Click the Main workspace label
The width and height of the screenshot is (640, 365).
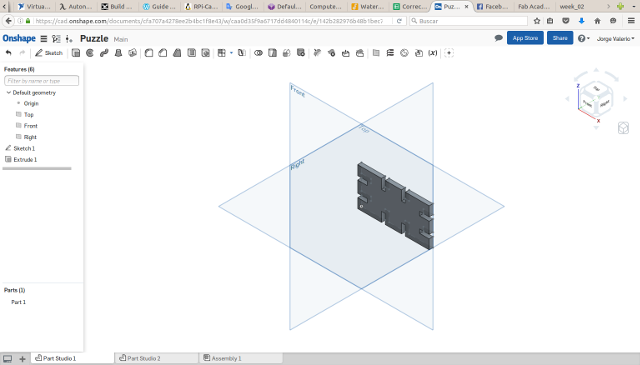(x=121, y=39)
